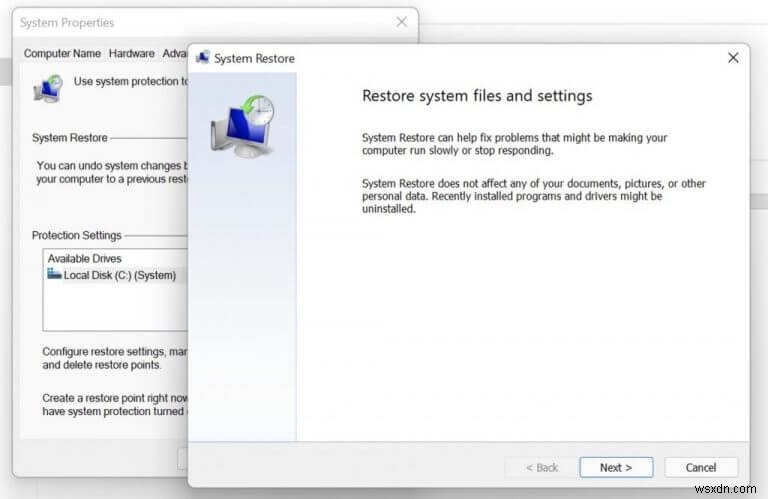Click 'System Restore does not affect' paragraph
768x499 pixels.
point(534,196)
